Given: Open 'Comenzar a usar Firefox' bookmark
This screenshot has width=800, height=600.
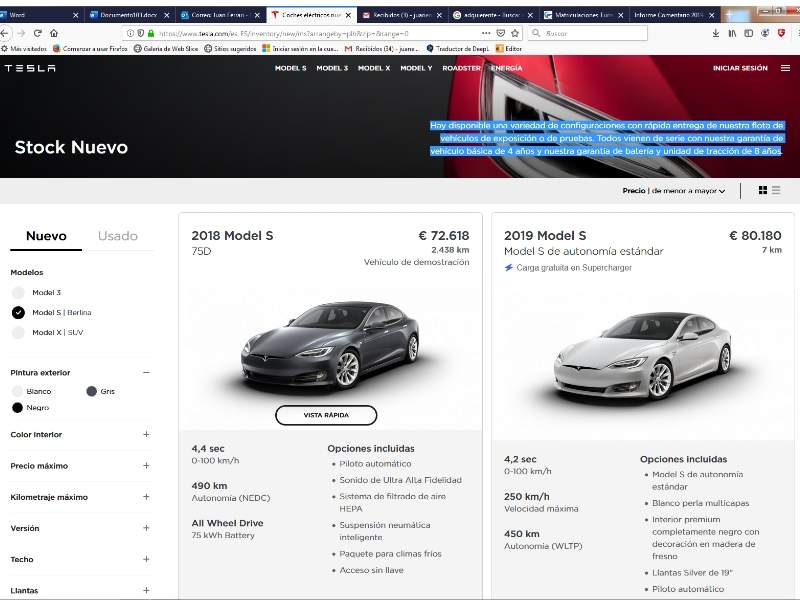Looking at the screenshot, I should (90, 49).
